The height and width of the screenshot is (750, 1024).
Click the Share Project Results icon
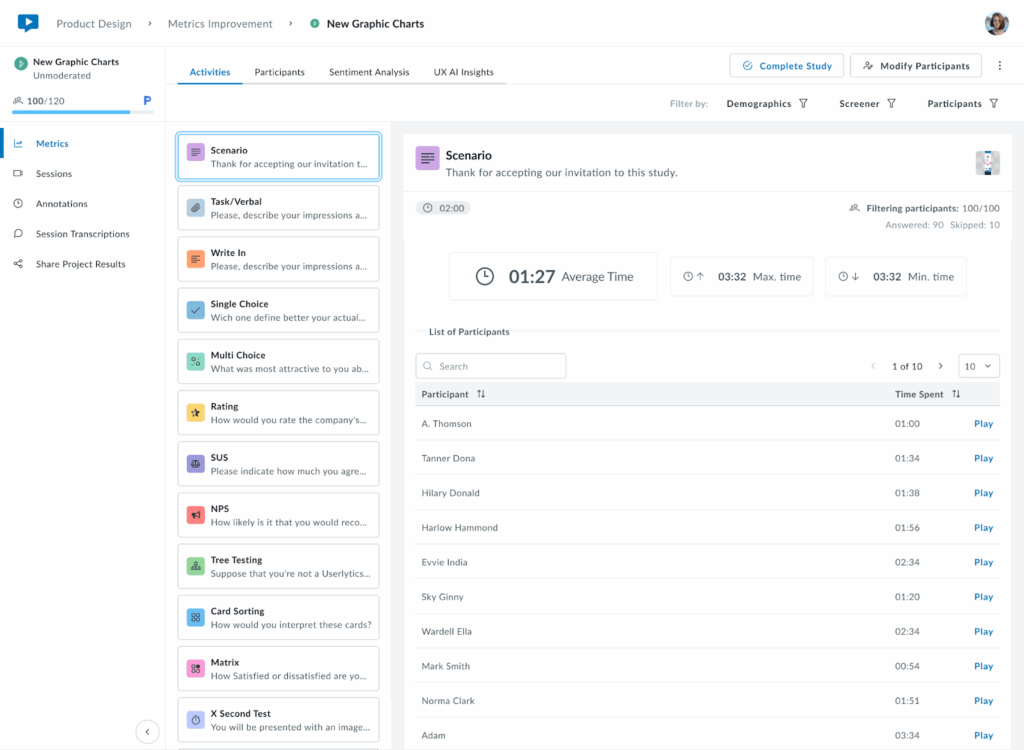pos(18,264)
